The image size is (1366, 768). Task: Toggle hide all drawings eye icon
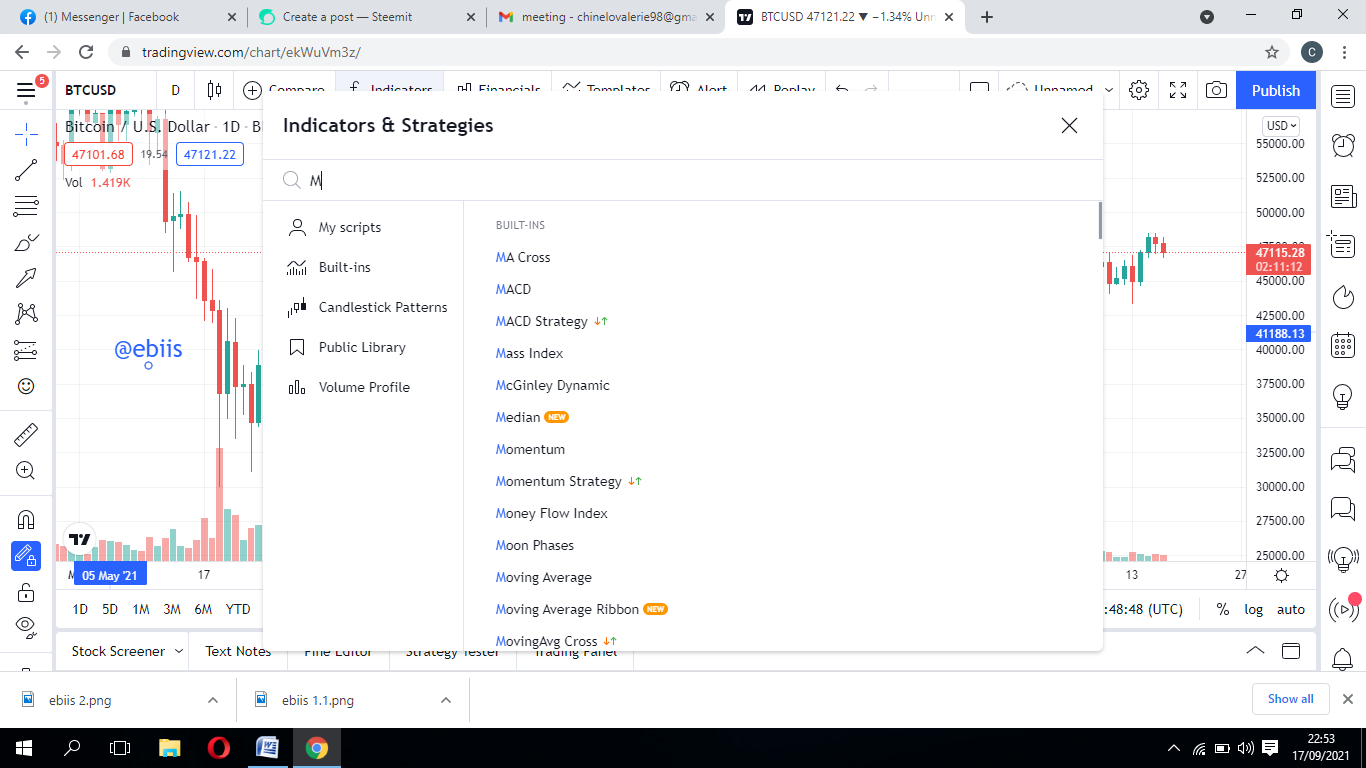(26, 627)
